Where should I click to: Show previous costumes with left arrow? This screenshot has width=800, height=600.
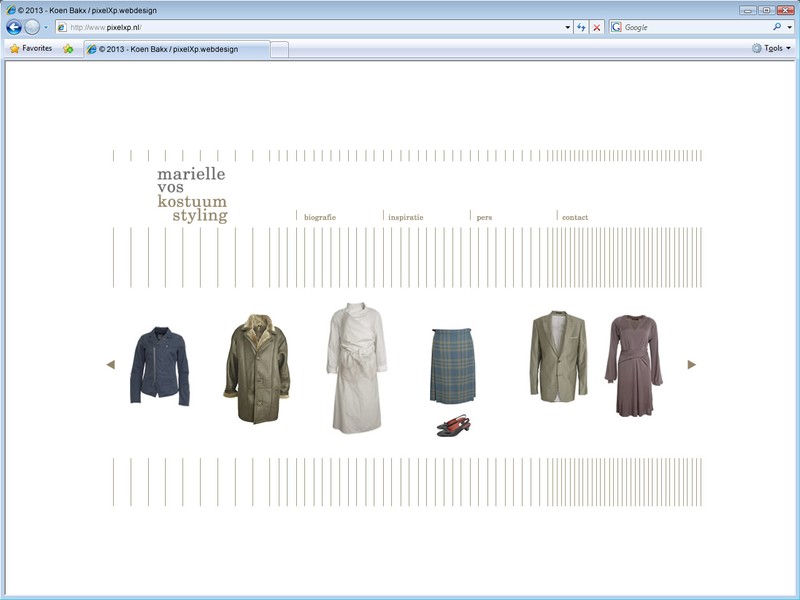click(x=111, y=365)
